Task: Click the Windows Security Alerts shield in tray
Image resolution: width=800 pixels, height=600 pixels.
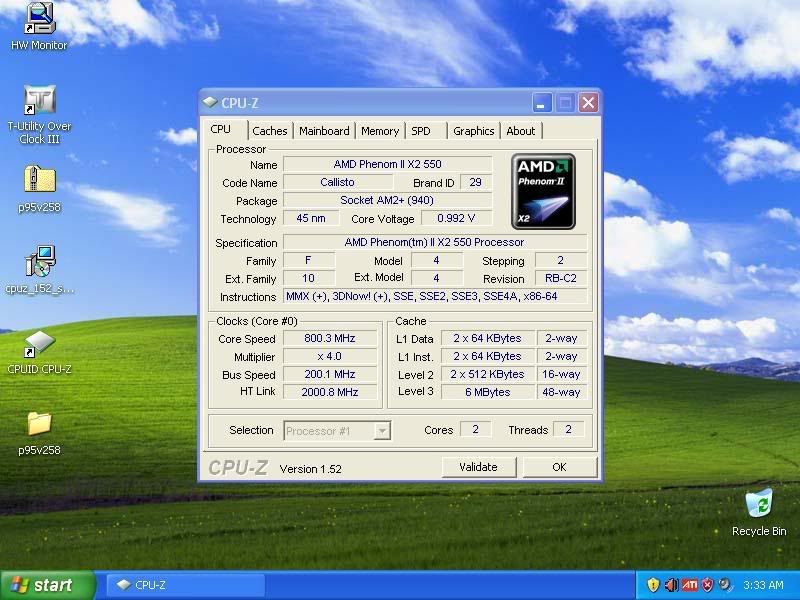Action: click(x=653, y=585)
